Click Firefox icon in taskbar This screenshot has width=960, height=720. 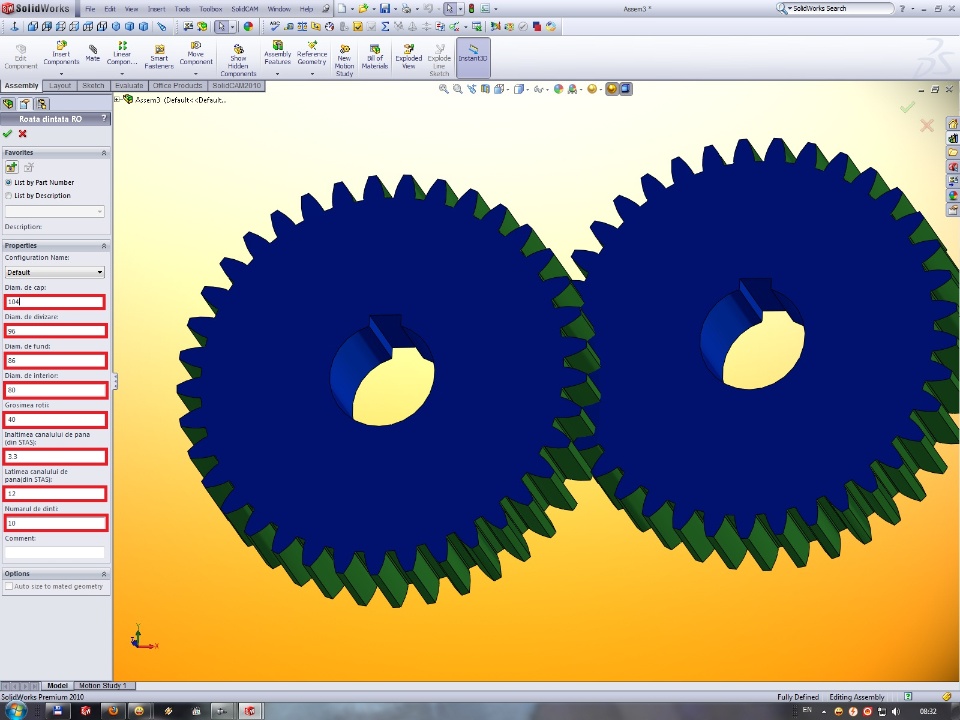pos(113,711)
